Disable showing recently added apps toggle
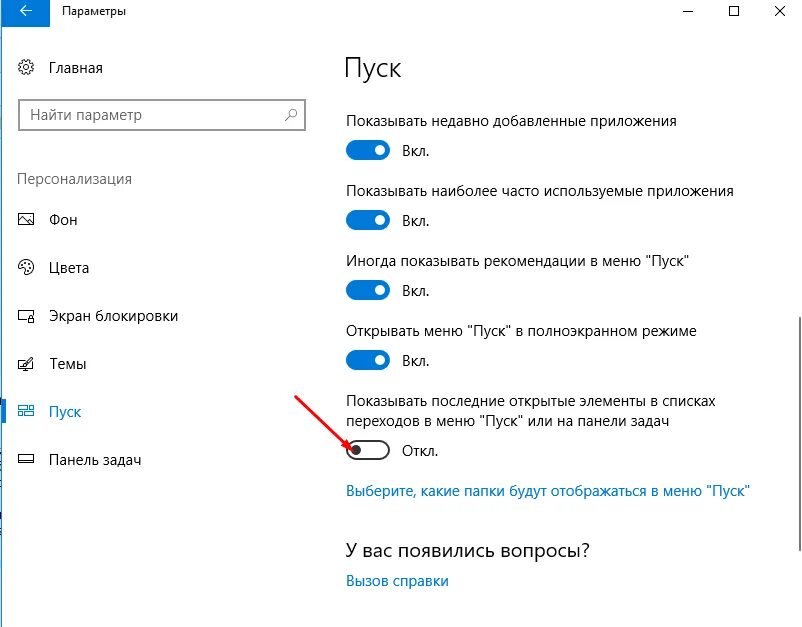The image size is (802, 627). point(368,150)
